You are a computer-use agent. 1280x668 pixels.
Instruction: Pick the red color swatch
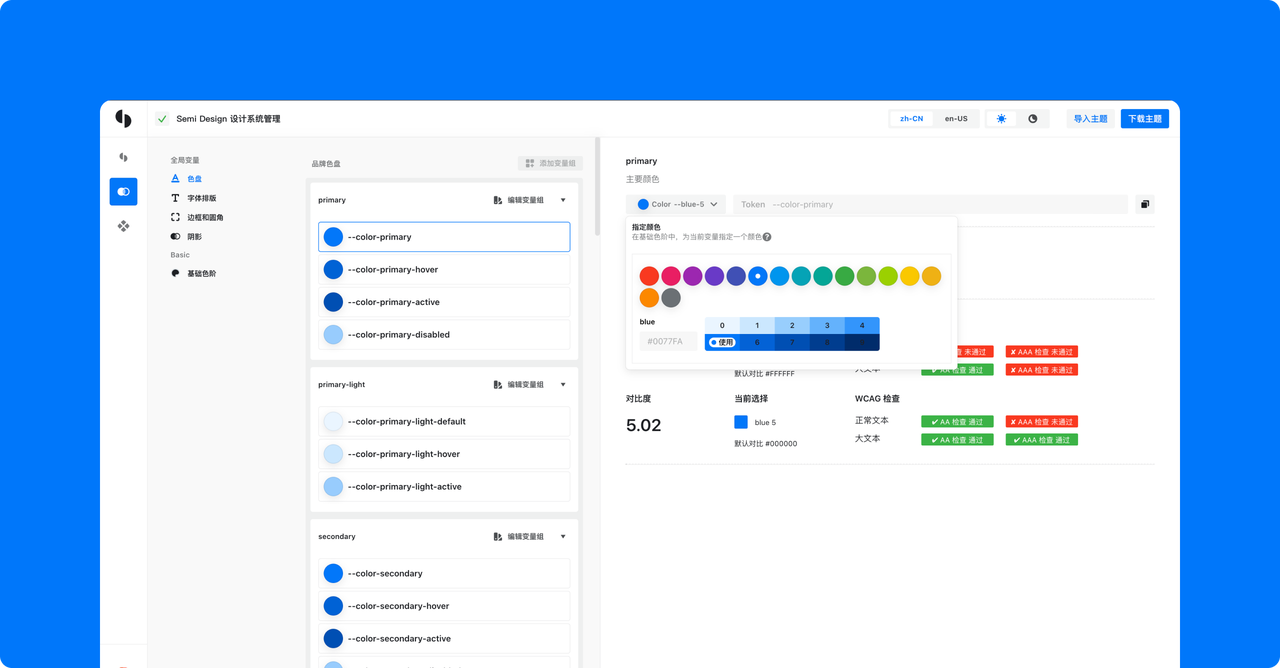point(649,276)
